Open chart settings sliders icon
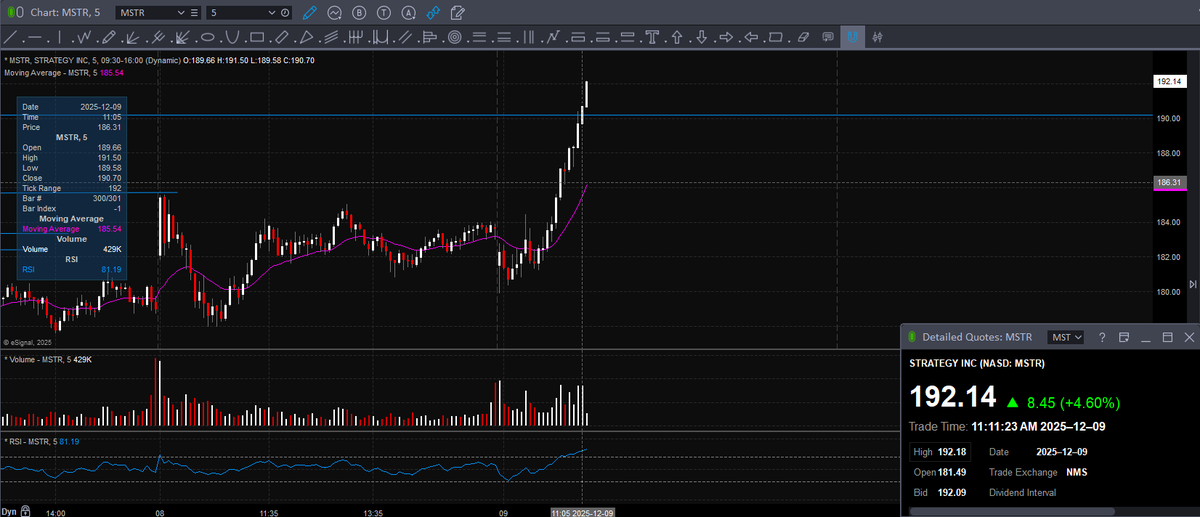 pyautogui.click(x=877, y=37)
